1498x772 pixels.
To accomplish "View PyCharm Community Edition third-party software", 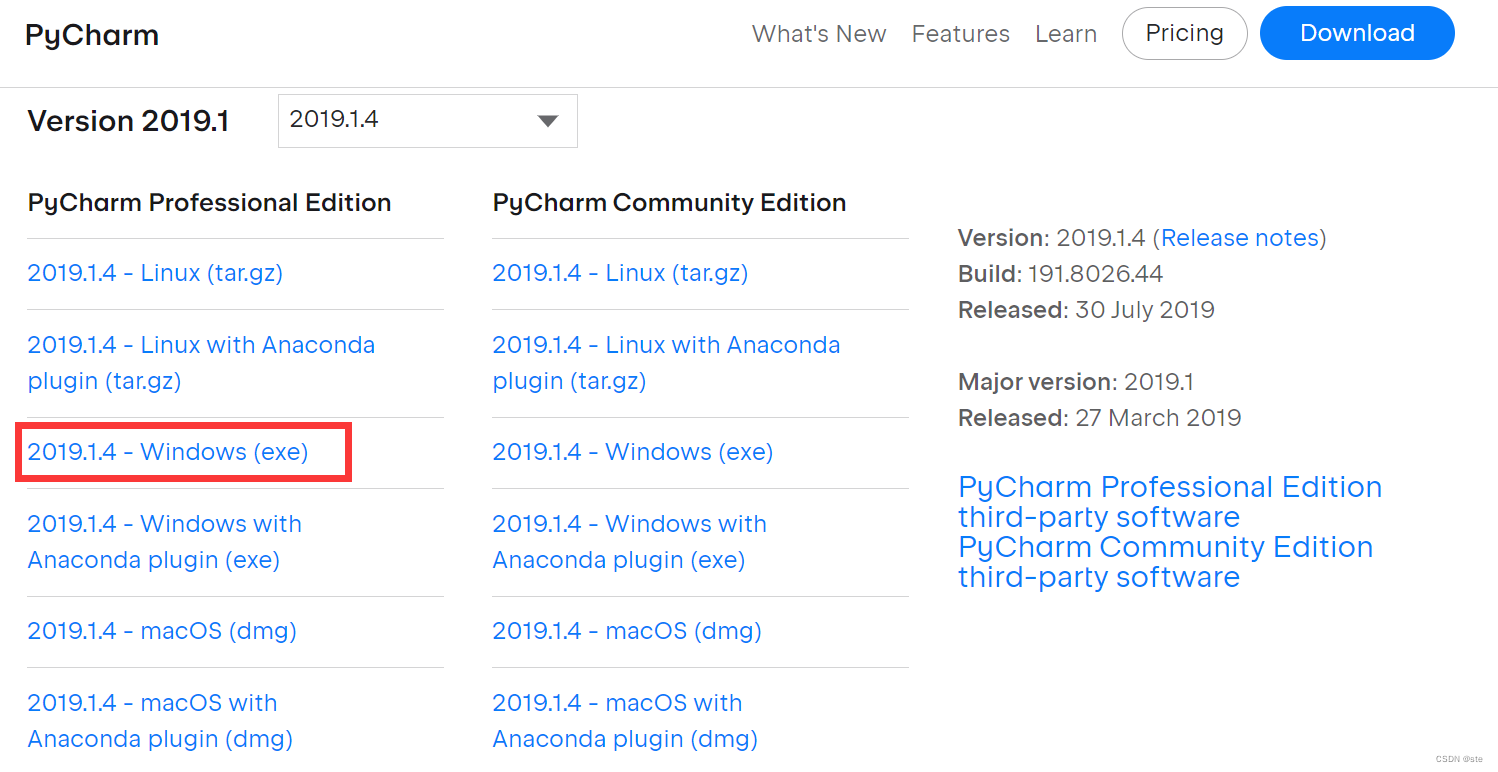I will click(x=1165, y=561).
